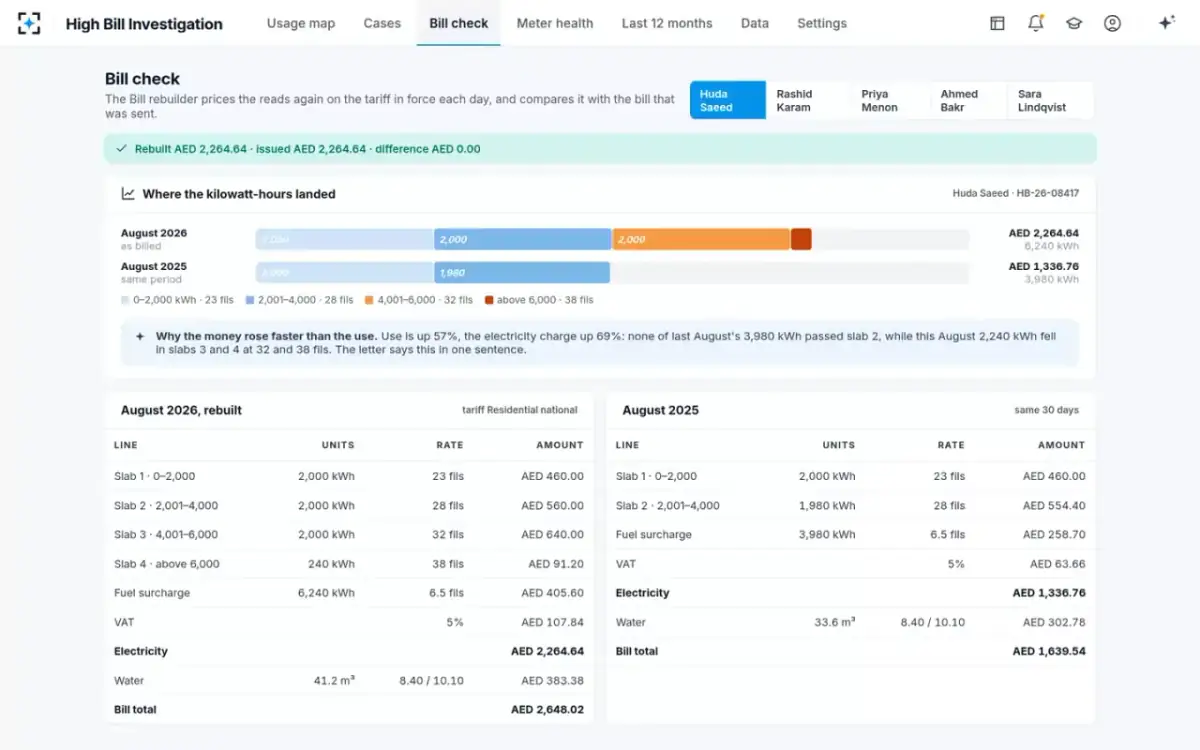Click the 'AED 405.60' fuel surcharge amount
This screenshot has width=1200, height=750.
(x=552, y=593)
